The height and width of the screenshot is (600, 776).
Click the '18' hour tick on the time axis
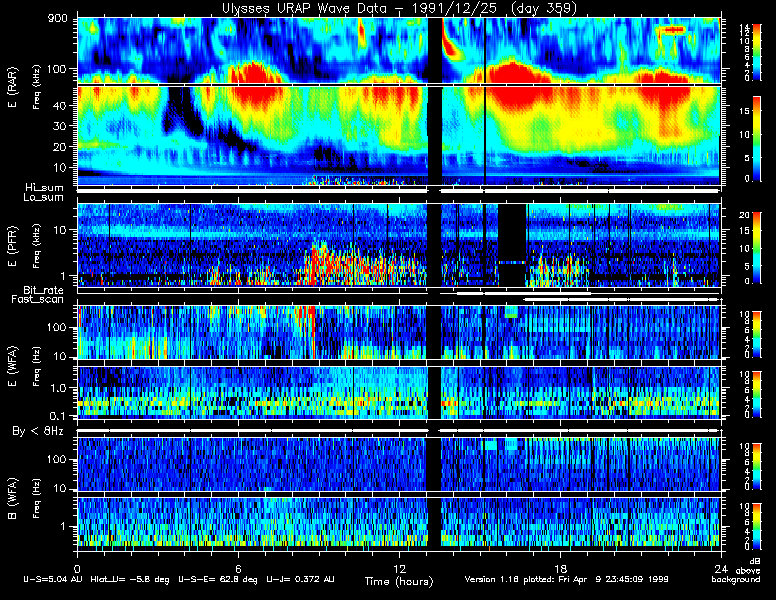tap(560, 568)
